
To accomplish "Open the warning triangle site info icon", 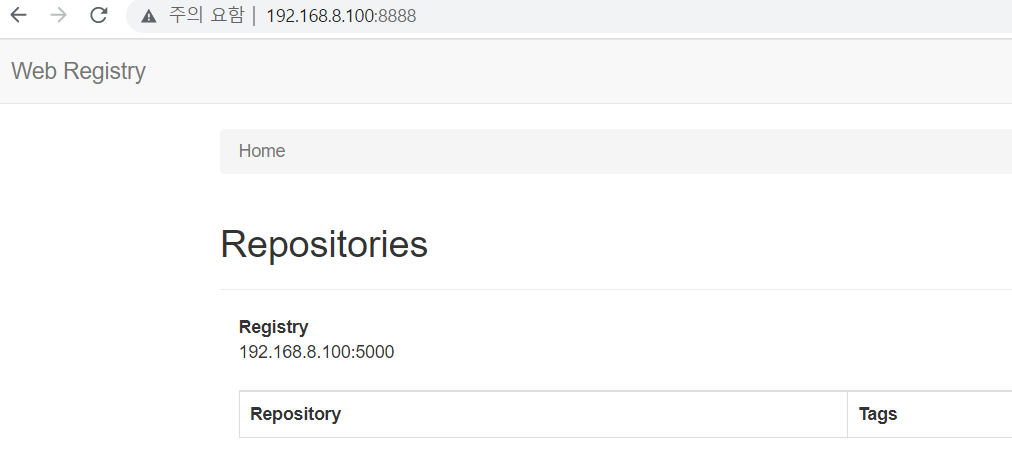I will coord(148,16).
